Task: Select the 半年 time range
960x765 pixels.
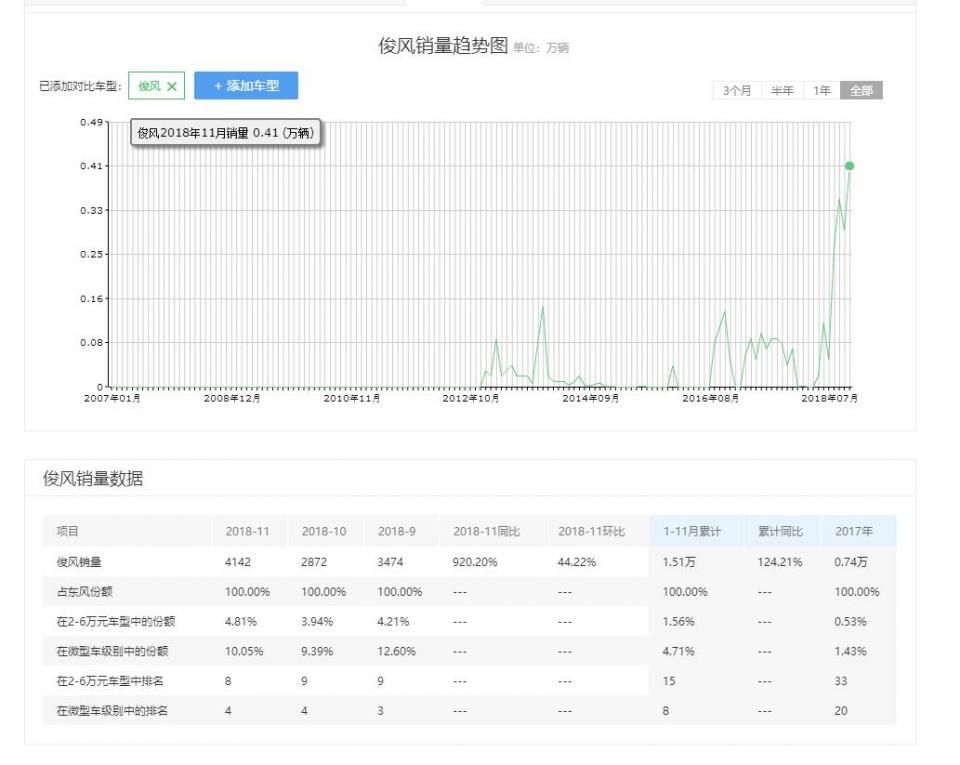Action: [x=782, y=91]
